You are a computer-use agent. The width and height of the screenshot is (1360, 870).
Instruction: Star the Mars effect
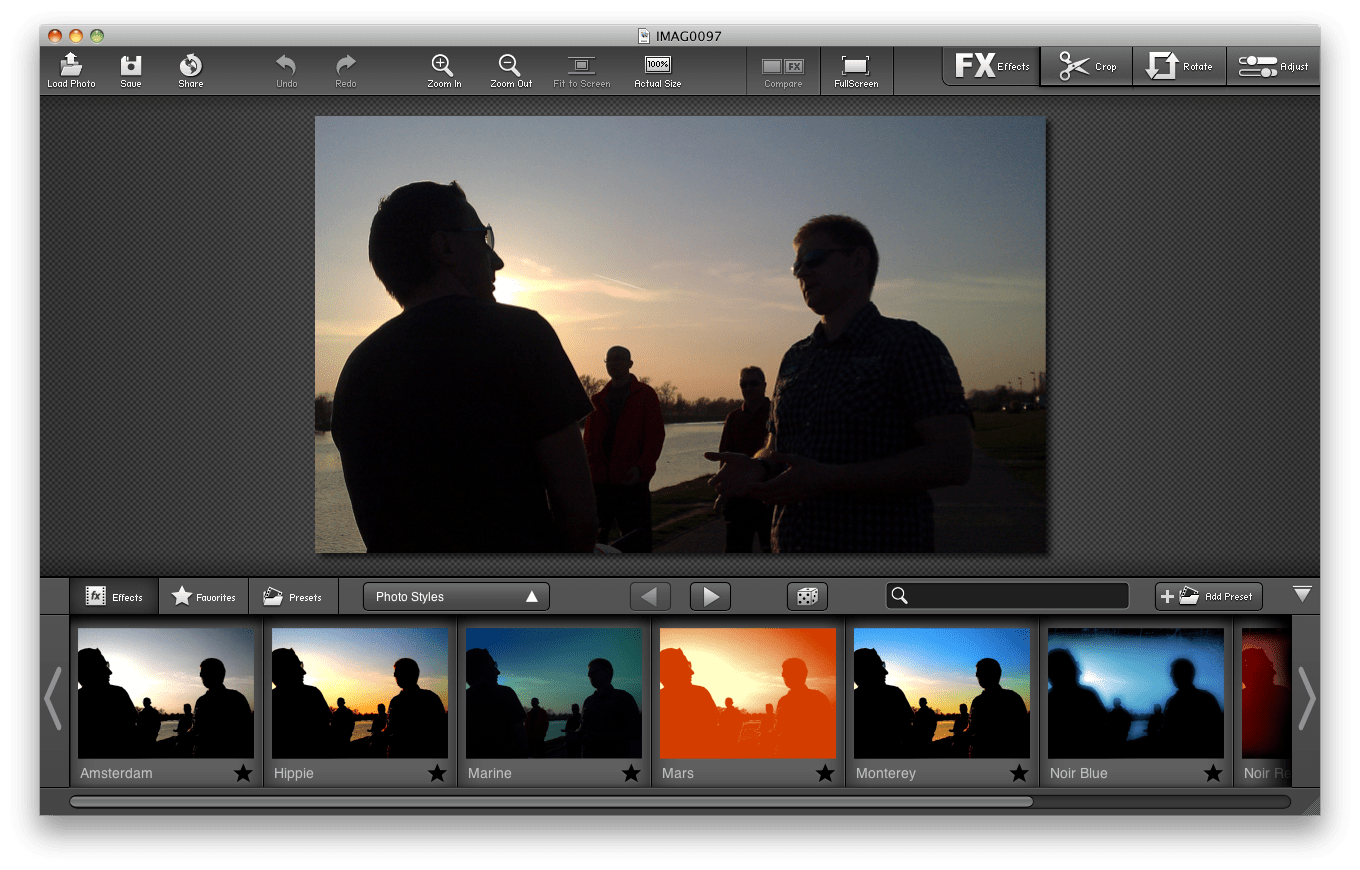825,772
